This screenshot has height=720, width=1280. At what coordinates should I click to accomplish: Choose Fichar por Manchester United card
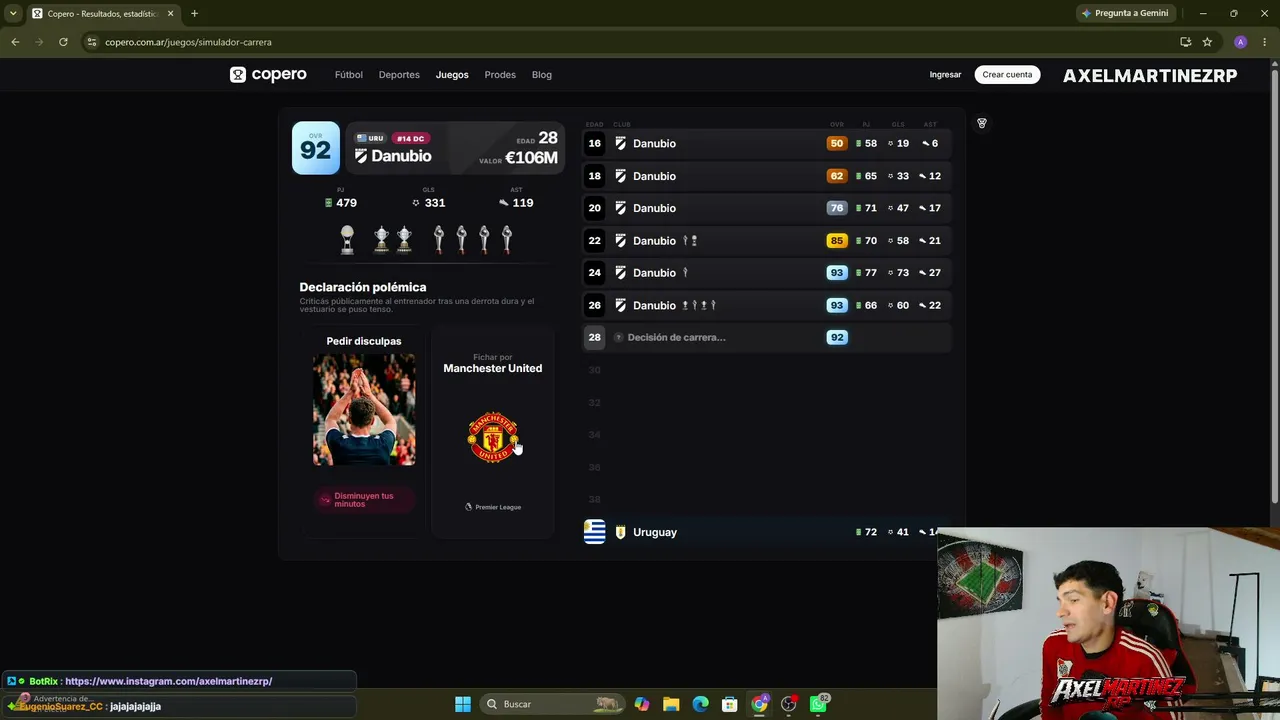(x=493, y=430)
